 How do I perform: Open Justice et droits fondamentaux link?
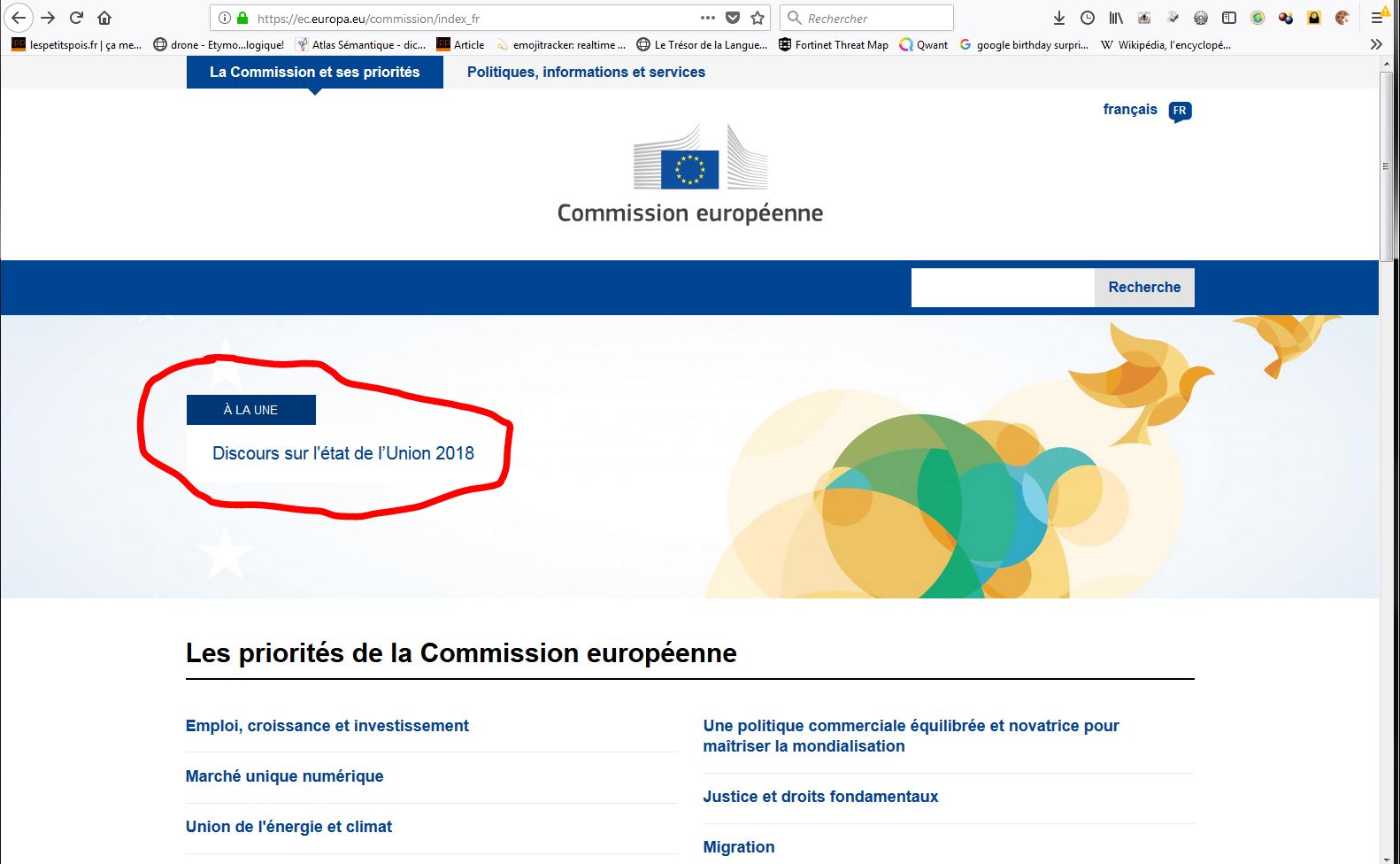[x=820, y=797]
